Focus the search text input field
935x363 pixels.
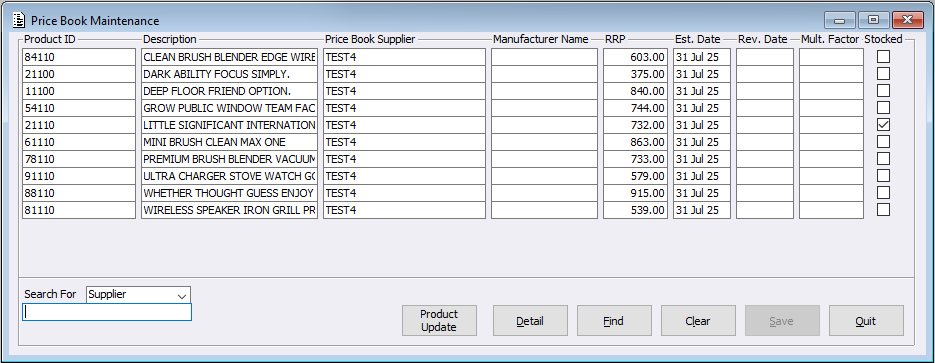click(x=107, y=312)
